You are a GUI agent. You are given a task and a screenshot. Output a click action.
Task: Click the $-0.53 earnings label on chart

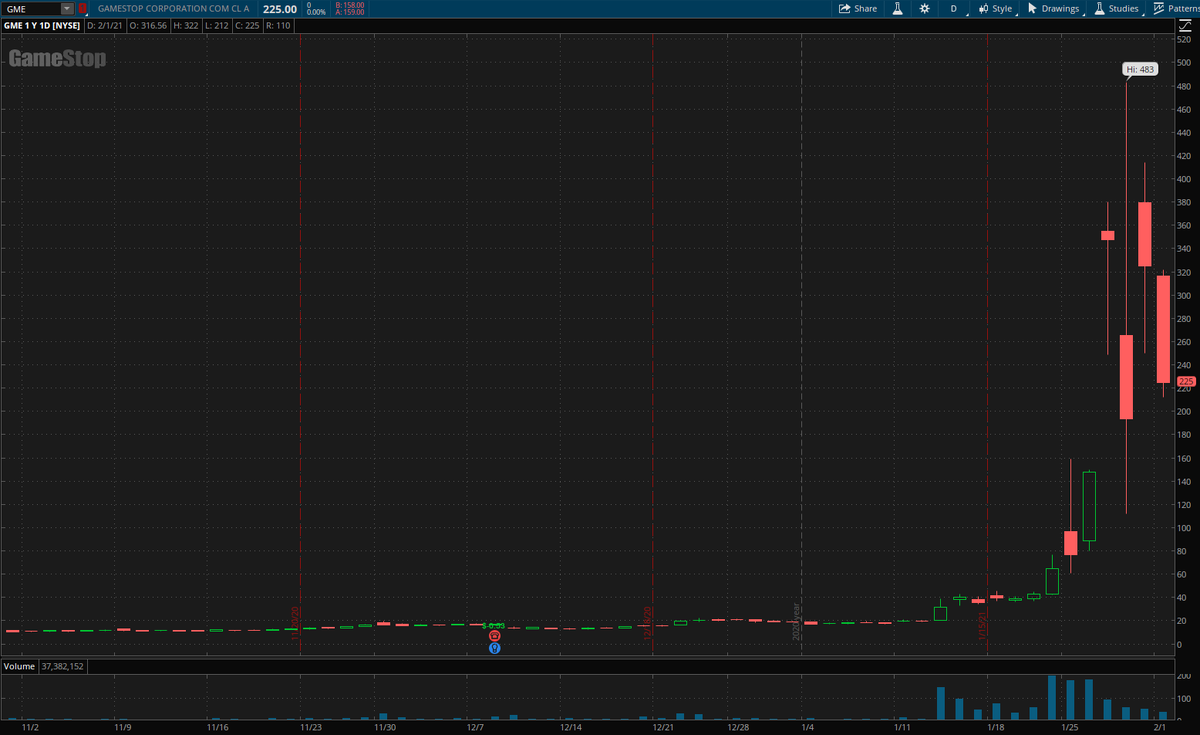494,625
